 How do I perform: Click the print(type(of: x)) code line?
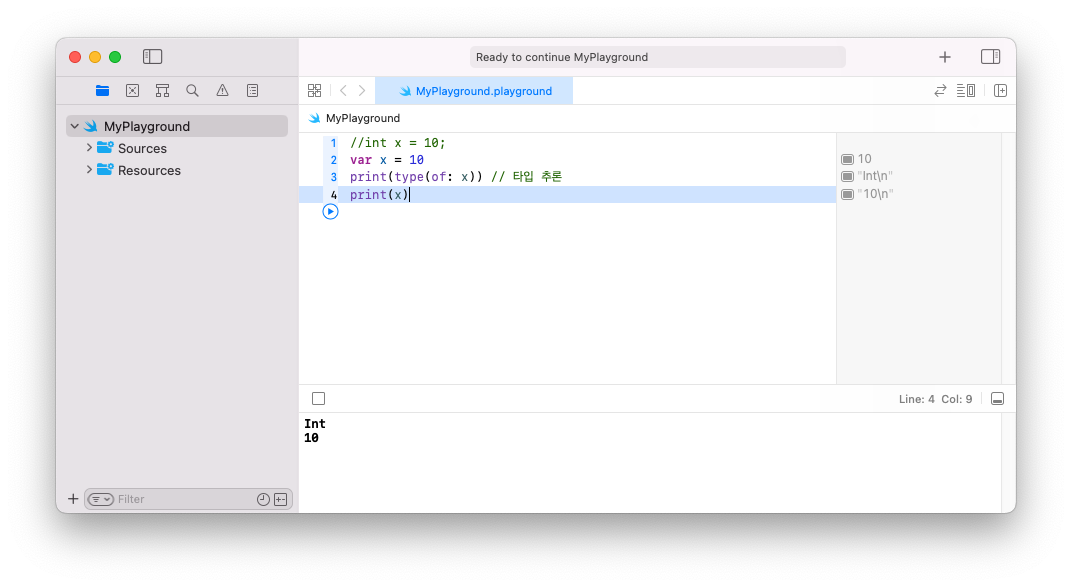tap(456, 177)
